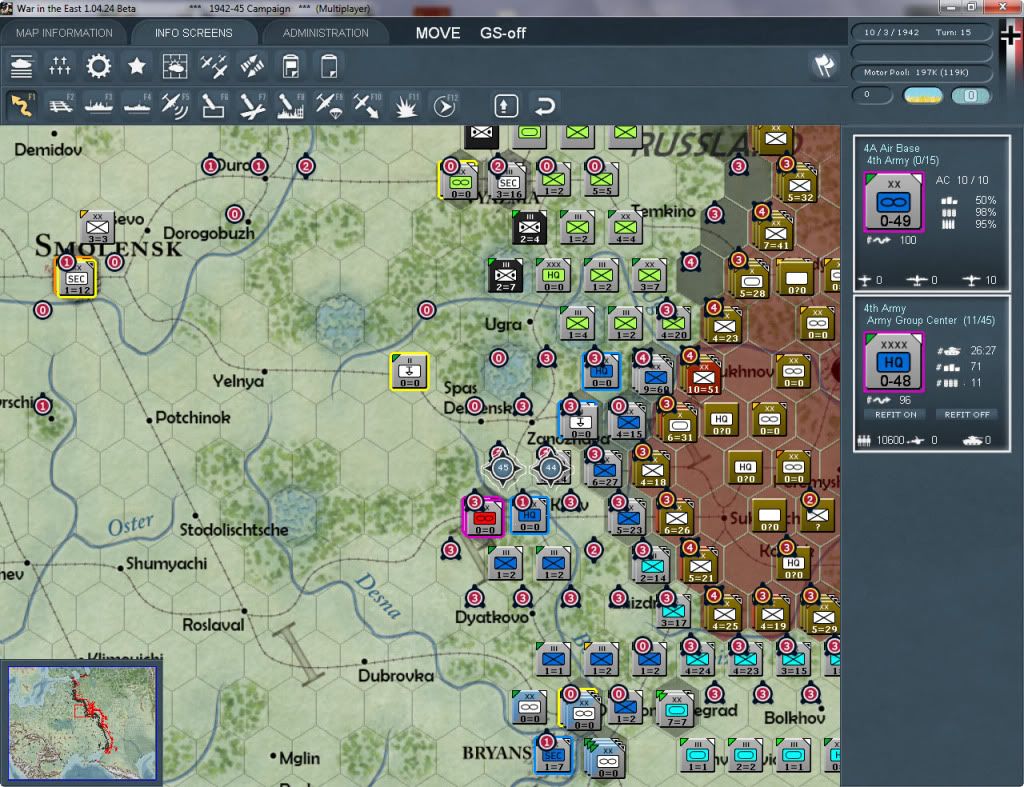Click the opposing striped arrows icon
The image size is (1024, 787).
(x=252, y=66)
